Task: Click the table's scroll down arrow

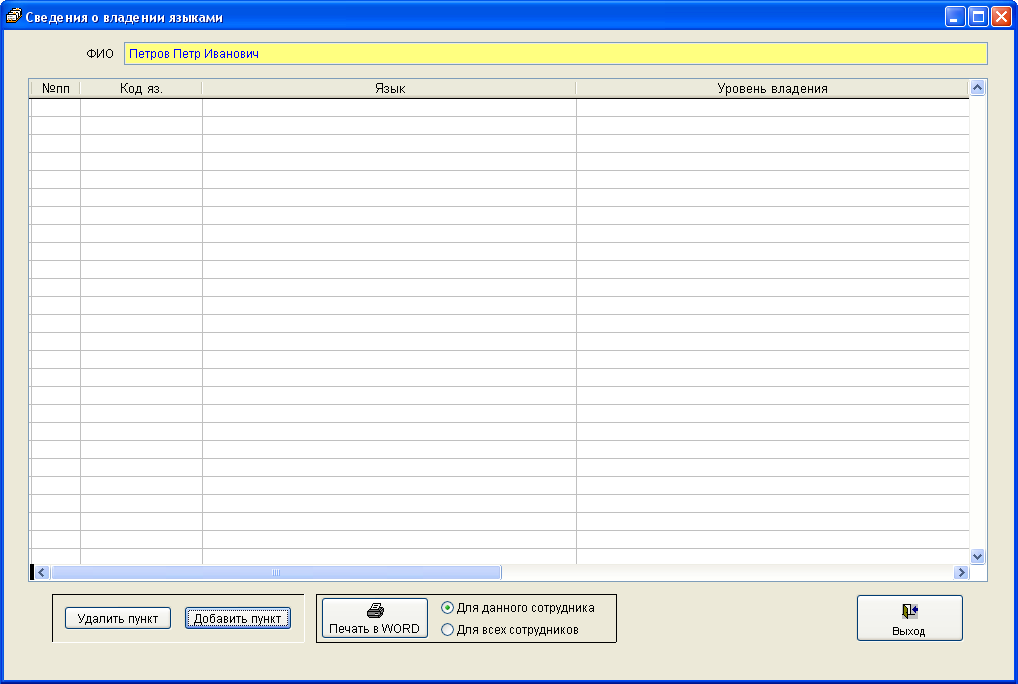Action: (x=978, y=556)
